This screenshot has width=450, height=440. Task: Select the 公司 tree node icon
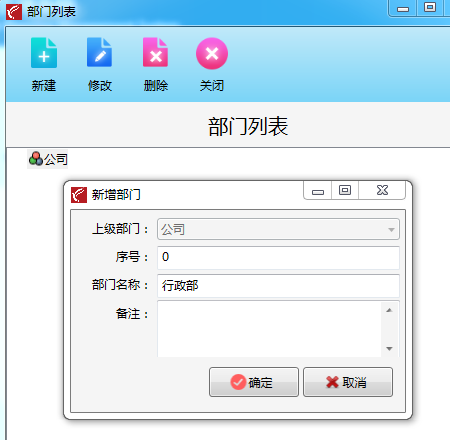coord(36,159)
